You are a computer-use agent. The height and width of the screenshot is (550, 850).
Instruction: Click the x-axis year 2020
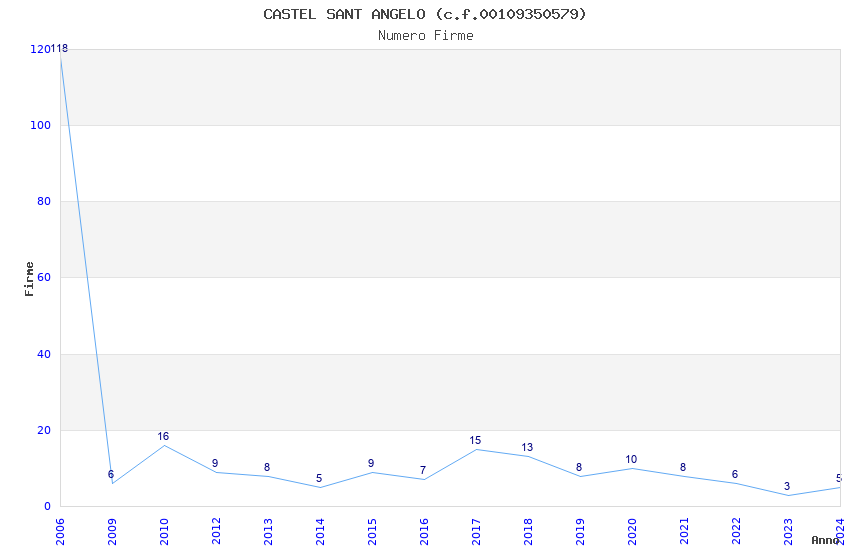pos(633,531)
